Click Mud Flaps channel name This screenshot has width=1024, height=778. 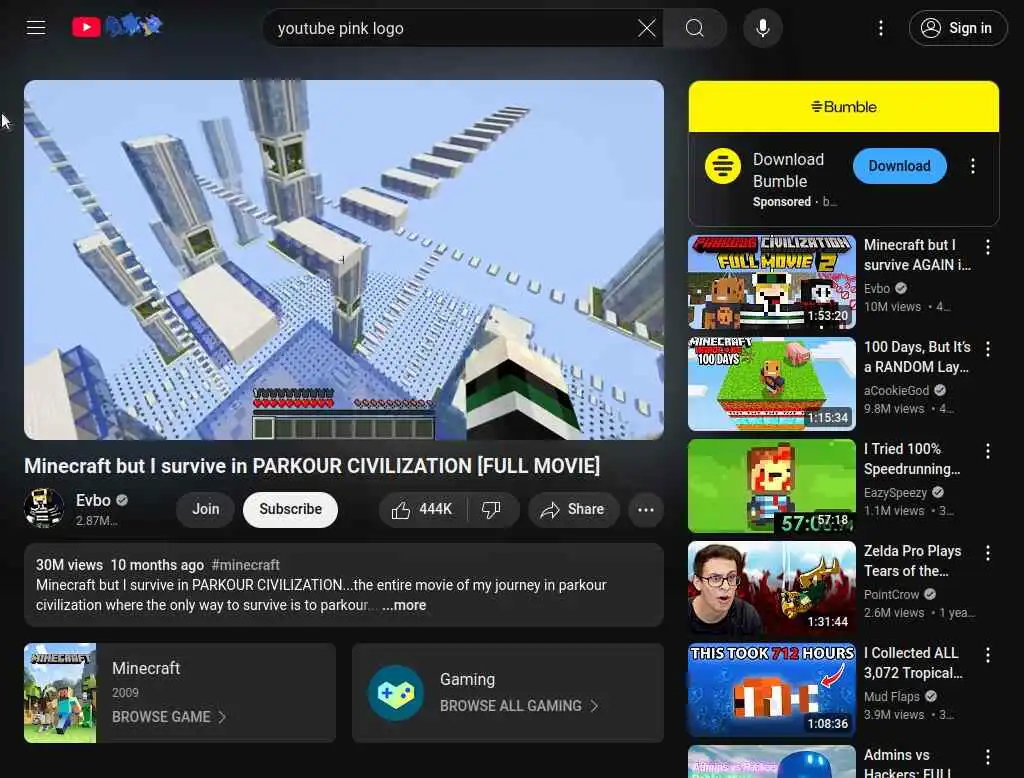coord(891,696)
